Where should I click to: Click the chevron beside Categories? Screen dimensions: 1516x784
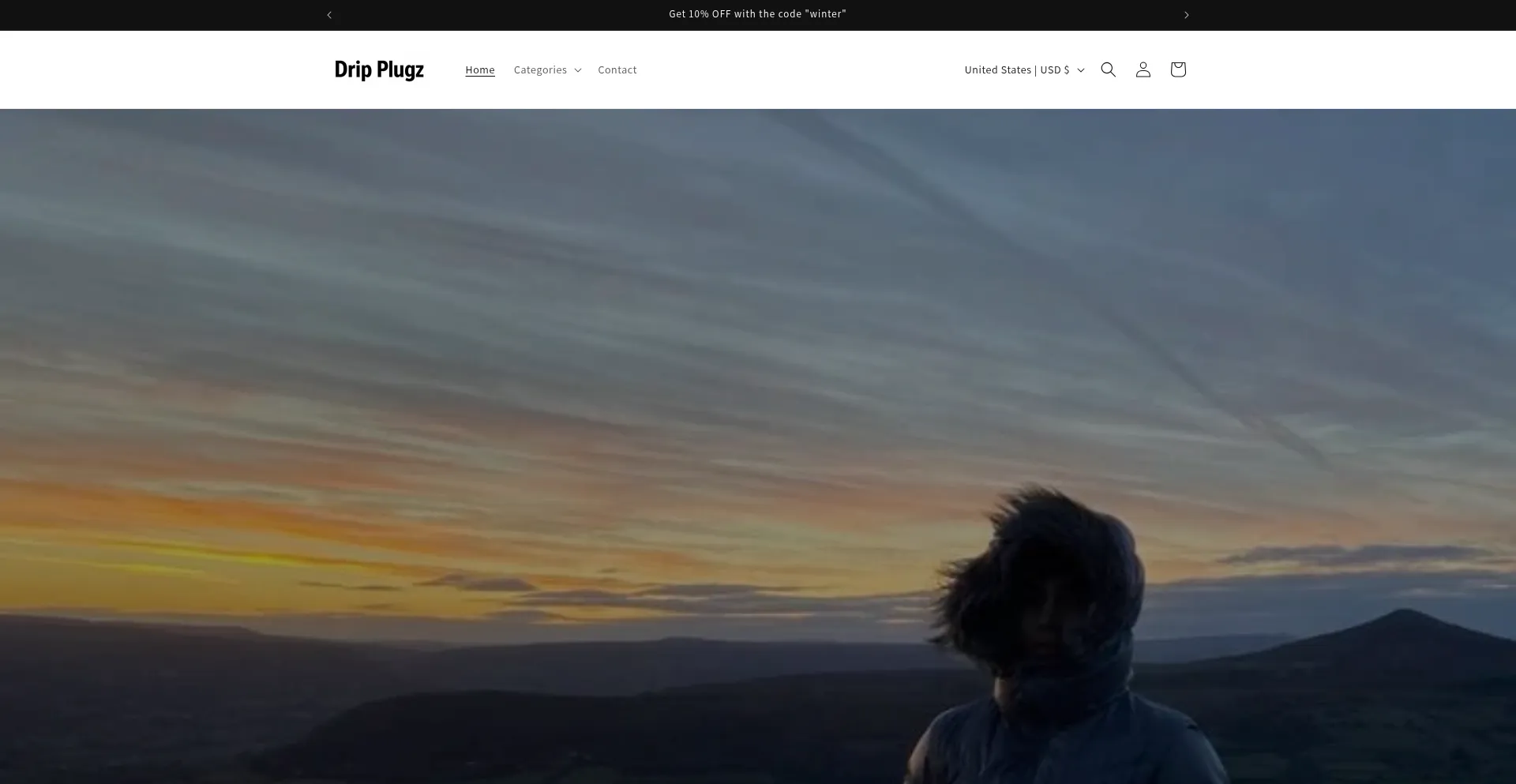tap(578, 70)
